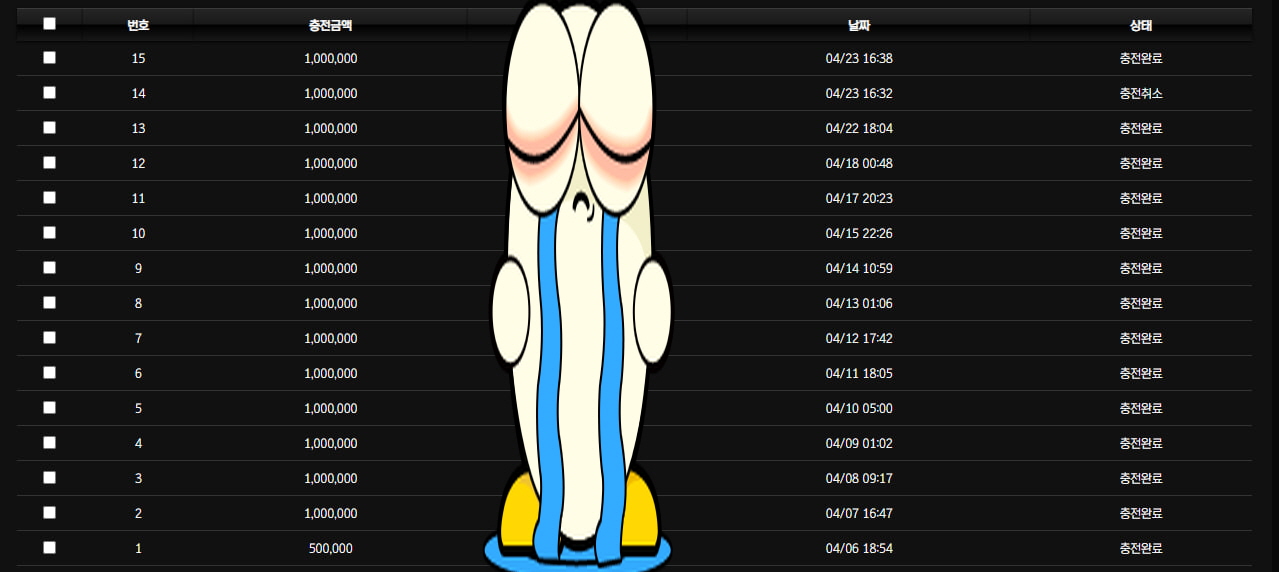Click the 번호 column header

[138, 25]
